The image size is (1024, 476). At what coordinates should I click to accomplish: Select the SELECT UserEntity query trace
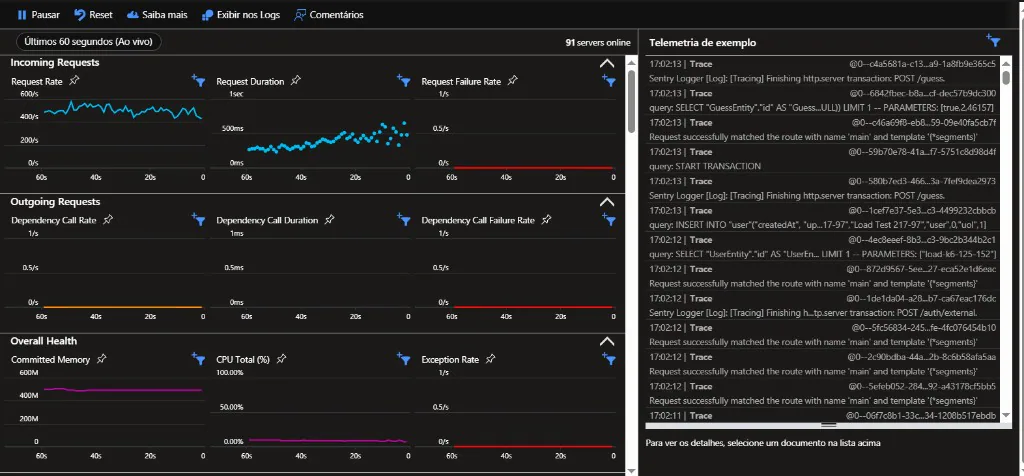822,247
